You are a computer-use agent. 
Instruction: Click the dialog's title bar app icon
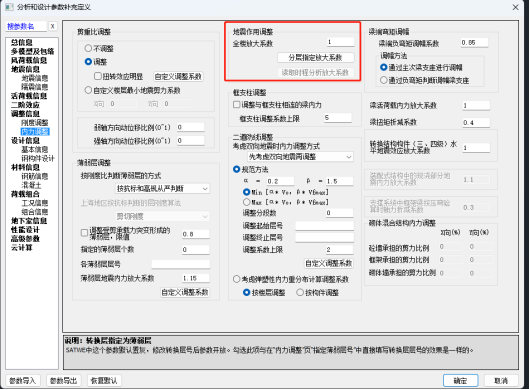point(9,7)
